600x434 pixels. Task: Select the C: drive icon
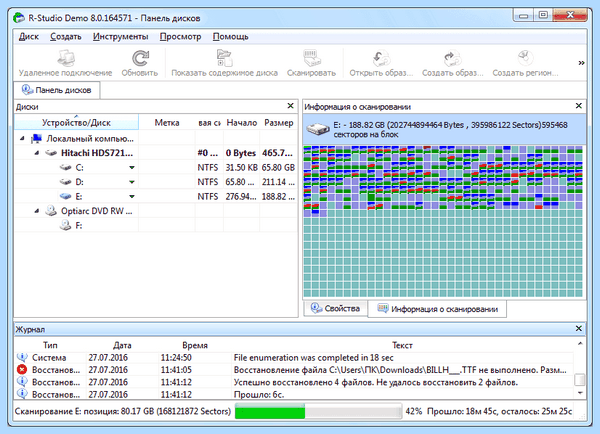point(65,167)
